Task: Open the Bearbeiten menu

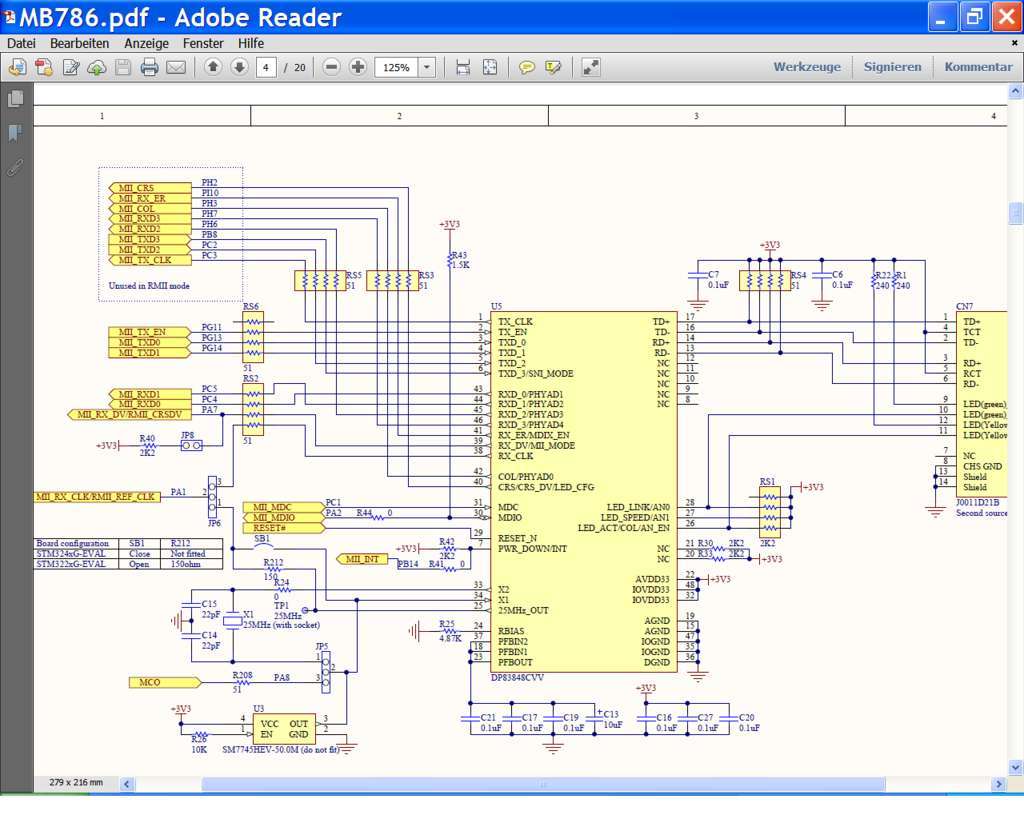Action: (x=80, y=43)
